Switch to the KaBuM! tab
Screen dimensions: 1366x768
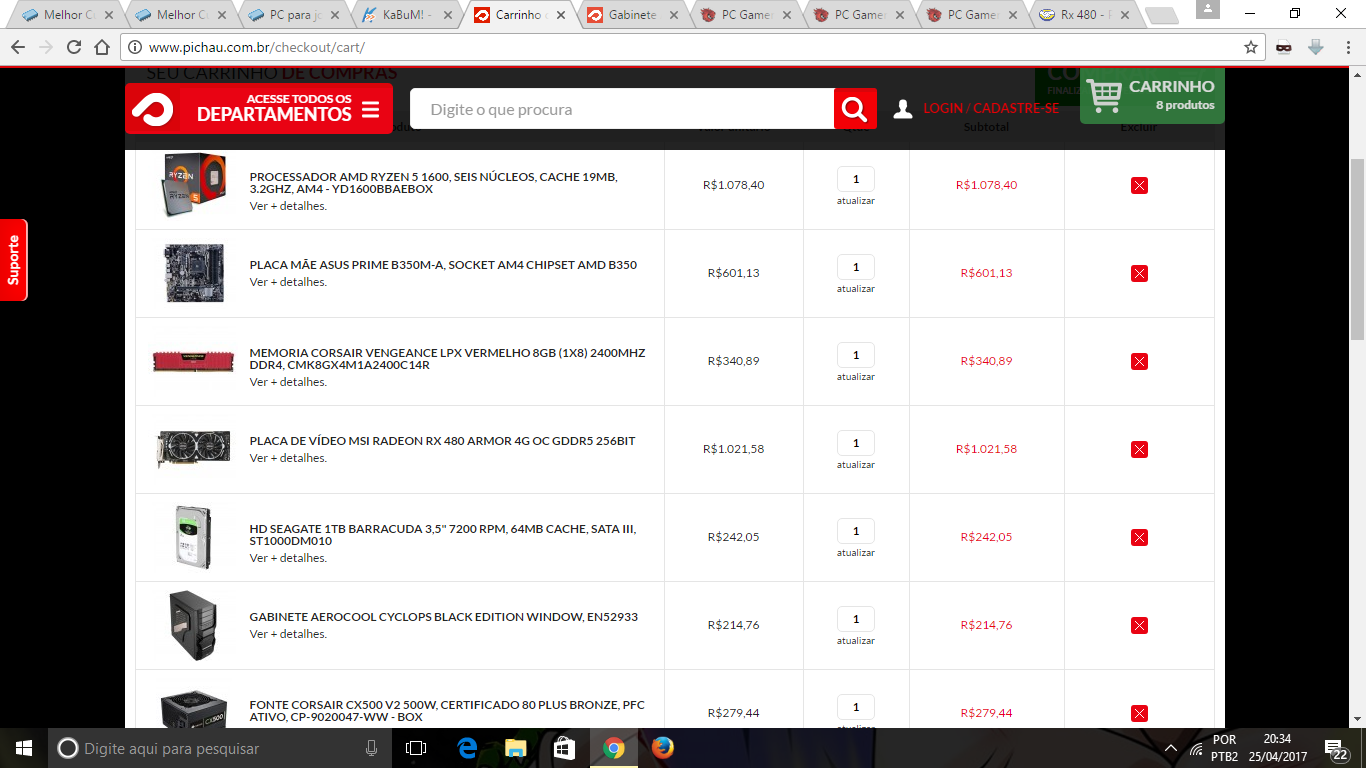pos(407,15)
